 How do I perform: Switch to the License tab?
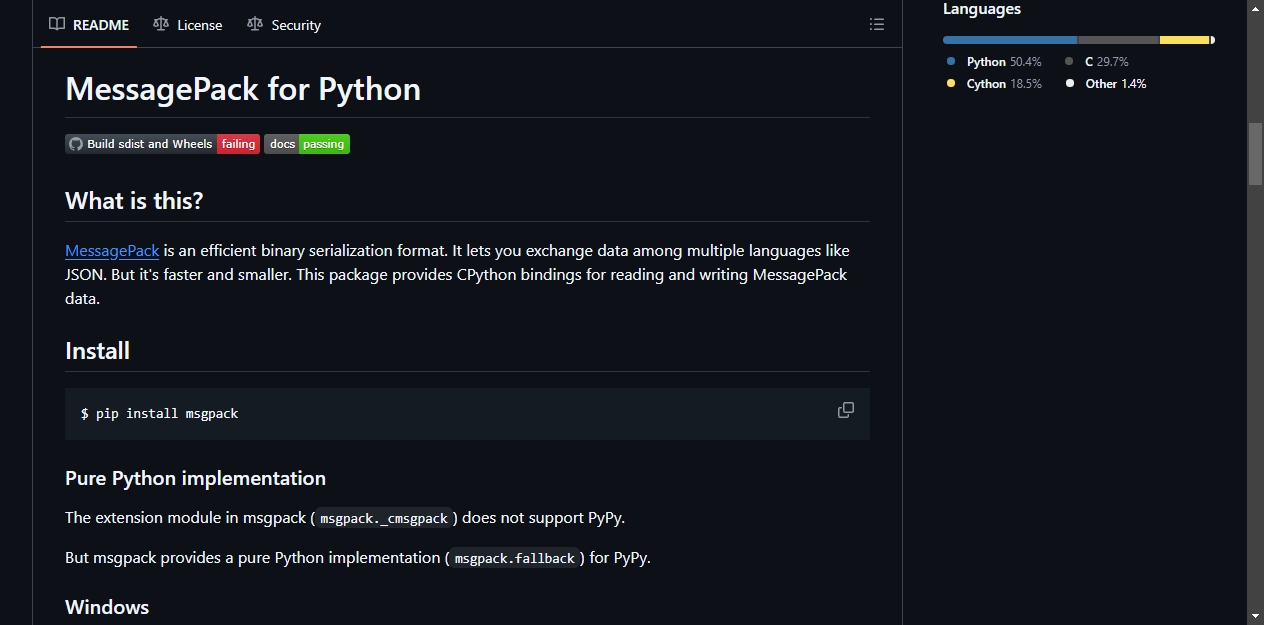[188, 25]
